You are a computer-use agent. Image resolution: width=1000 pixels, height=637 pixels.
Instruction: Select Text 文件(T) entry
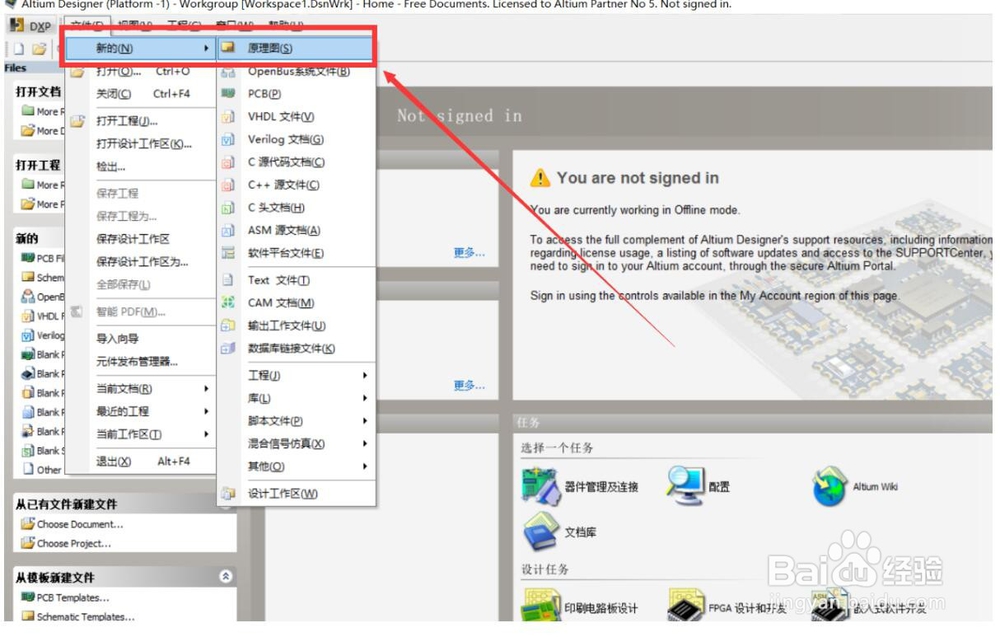point(279,280)
